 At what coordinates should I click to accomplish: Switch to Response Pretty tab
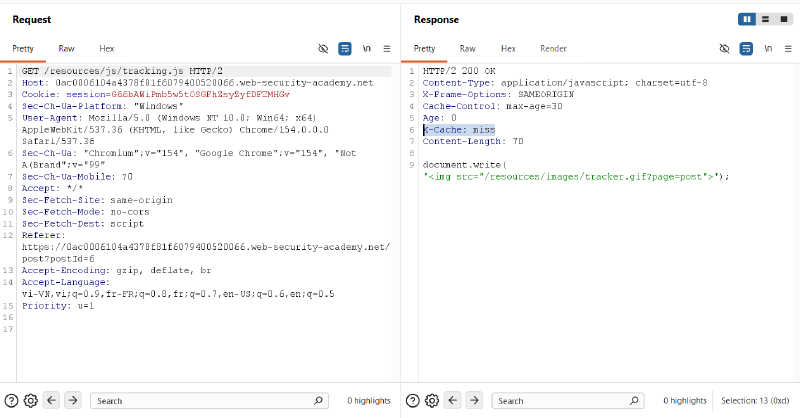(424, 48)
